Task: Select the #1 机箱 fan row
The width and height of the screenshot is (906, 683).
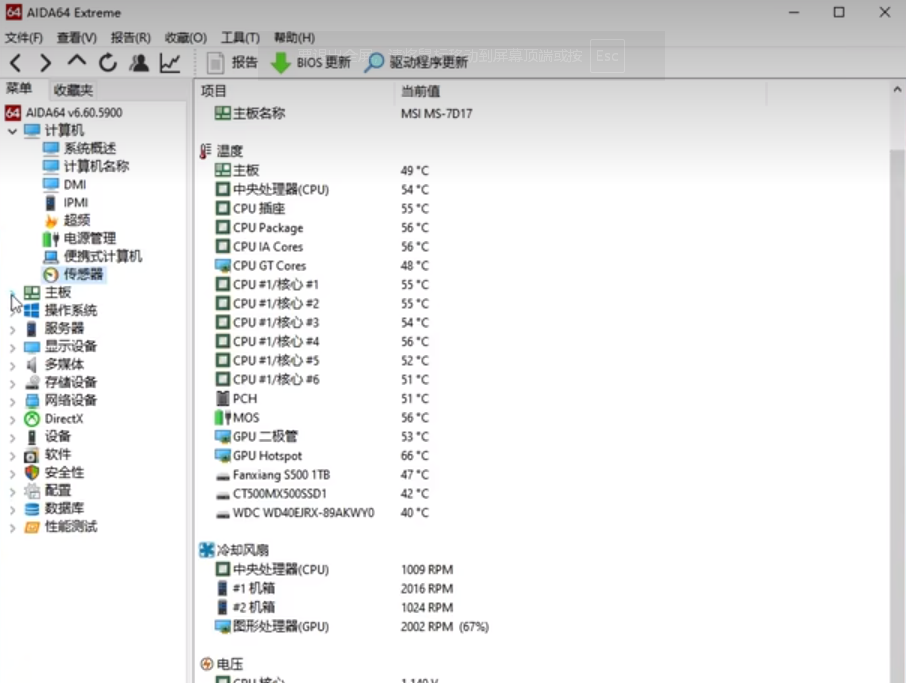Action: pyautogui.click(x=334, y=588)
